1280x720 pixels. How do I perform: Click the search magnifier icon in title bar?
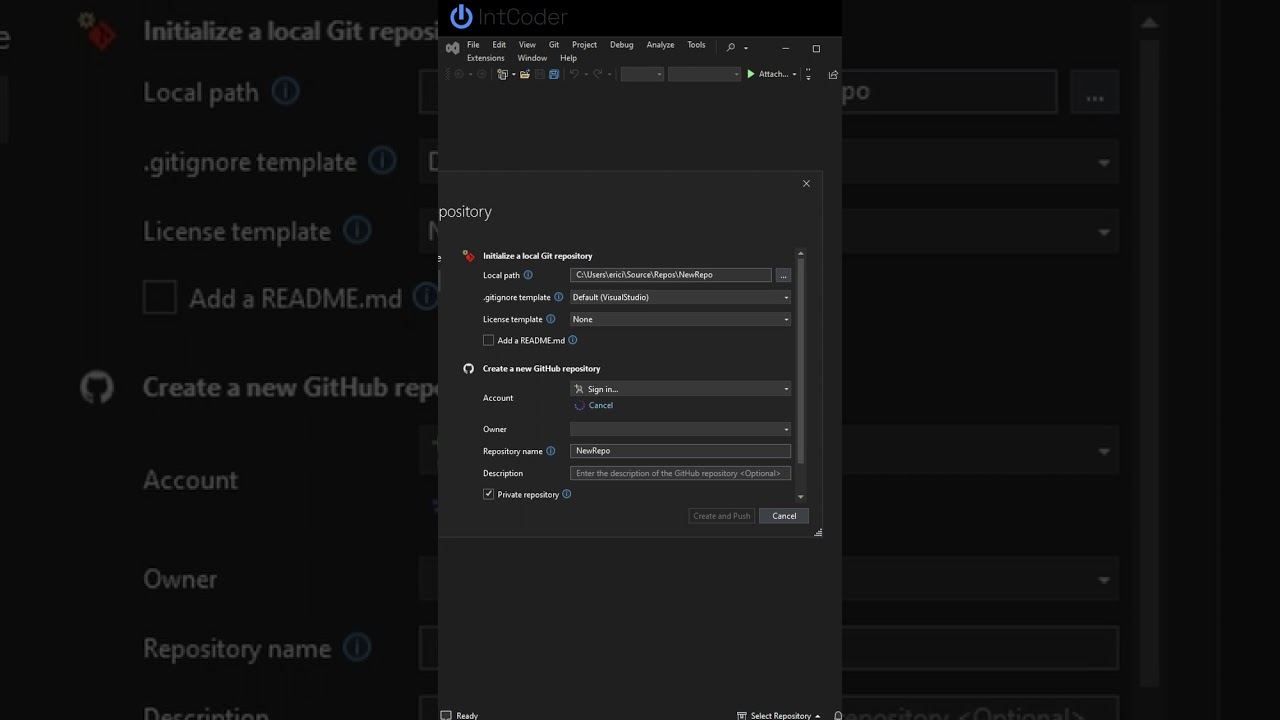(731, 47)
